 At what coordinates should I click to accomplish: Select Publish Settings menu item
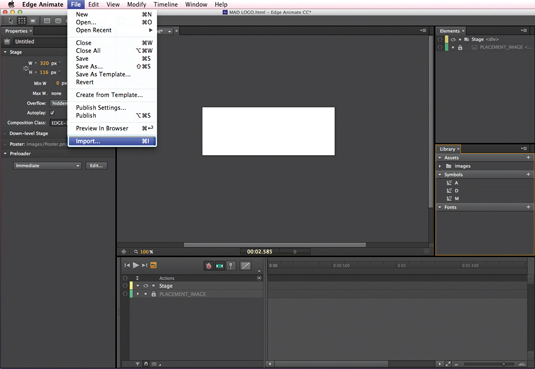coord(112,108)
